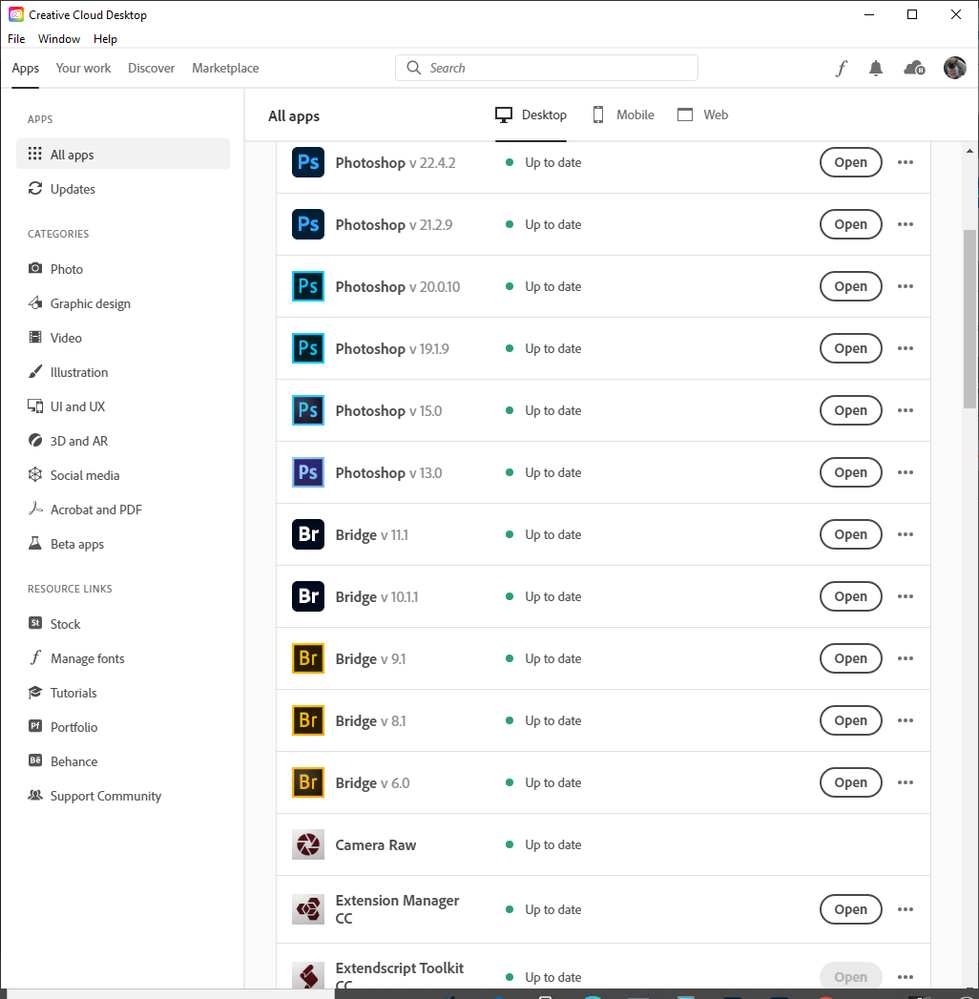Open more options for Photoshop v 21.2.9
This screenshot has width=979, height=999.
905,224
